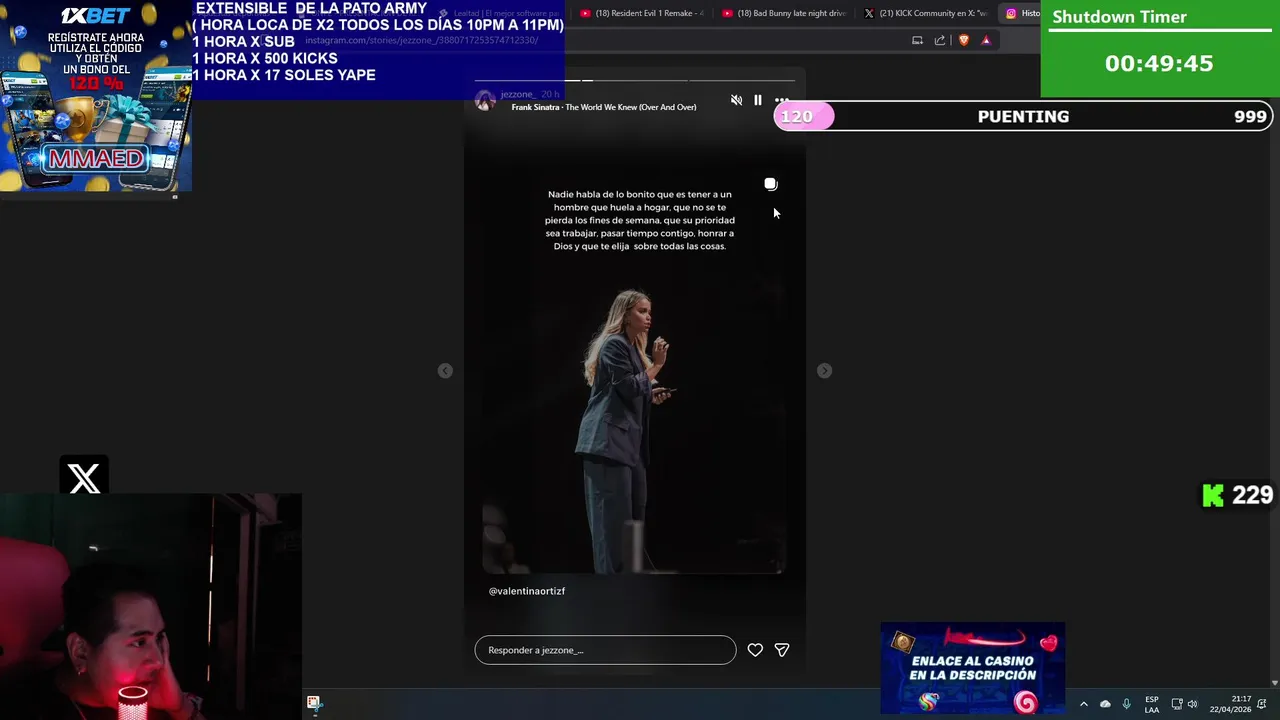Open the network tray icon
The image size is (1280, 720).
click(x=1176, y=704)
